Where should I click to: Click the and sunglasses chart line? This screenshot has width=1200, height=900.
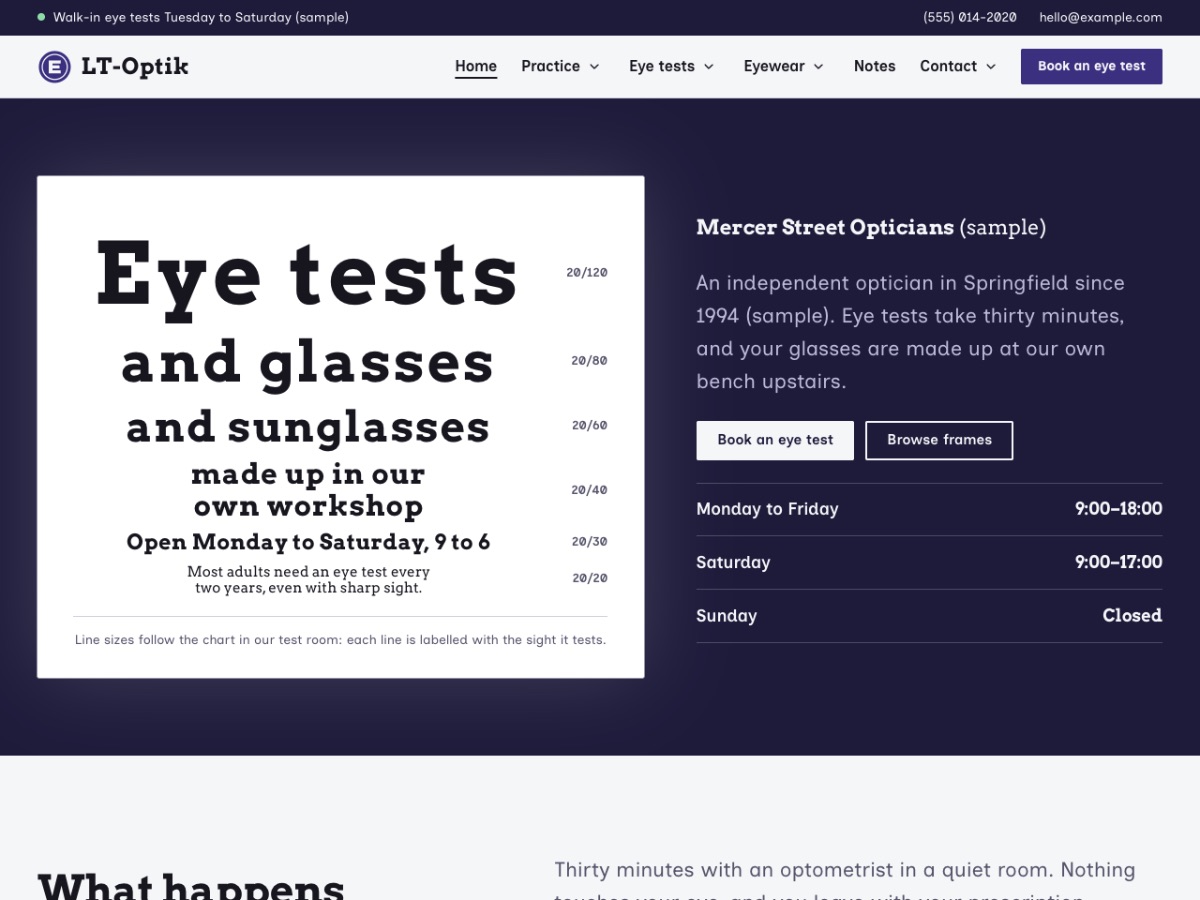tap(308, 427)
